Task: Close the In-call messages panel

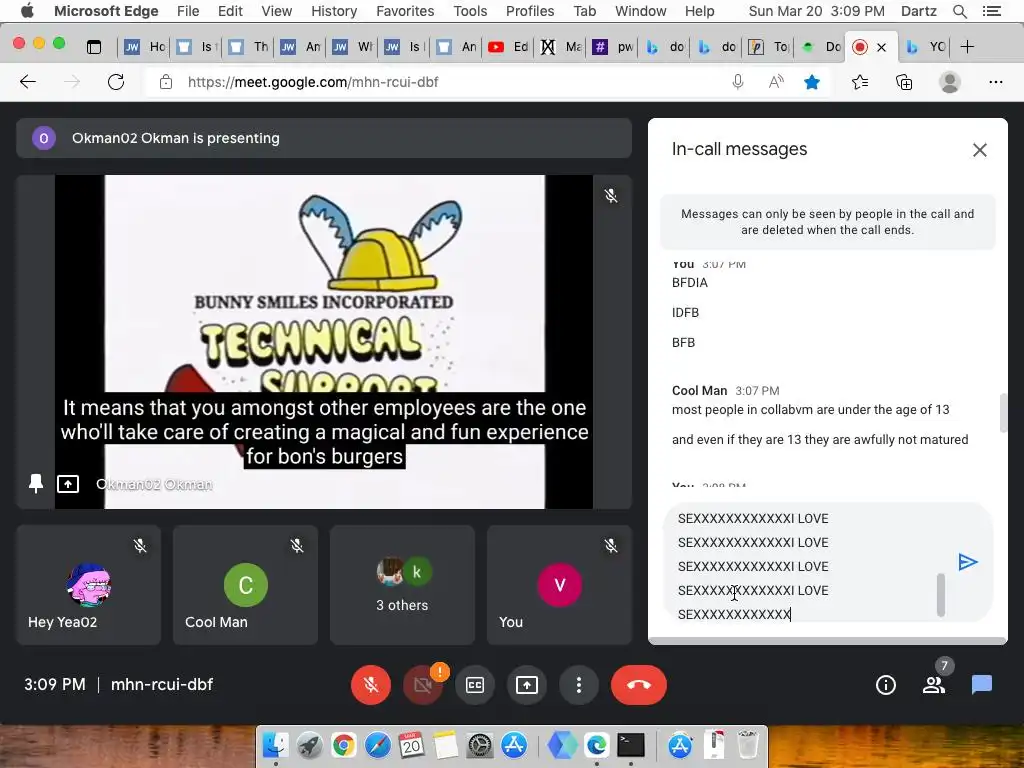Action: (980, 150)
